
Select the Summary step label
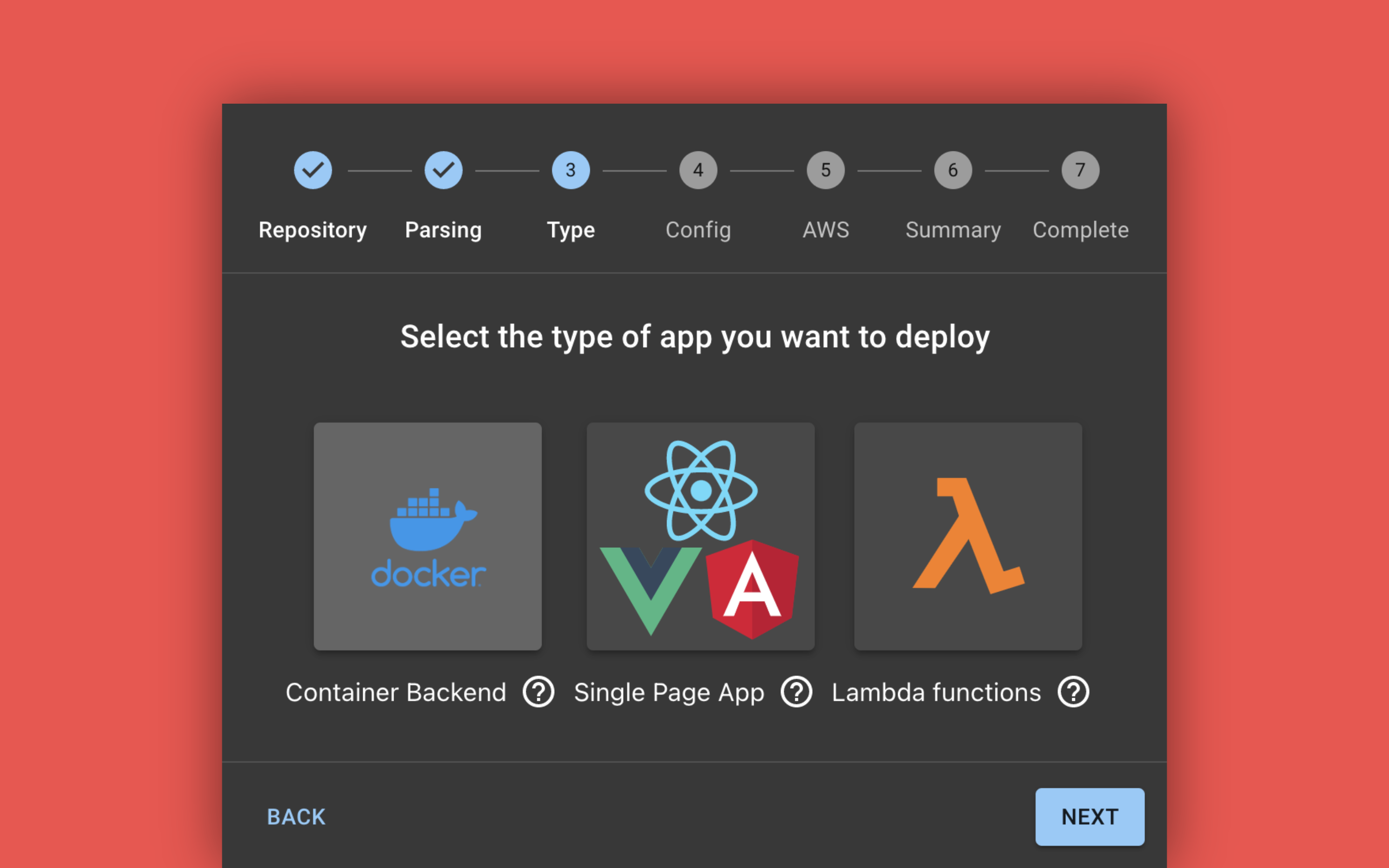click(x=953, y=230)
